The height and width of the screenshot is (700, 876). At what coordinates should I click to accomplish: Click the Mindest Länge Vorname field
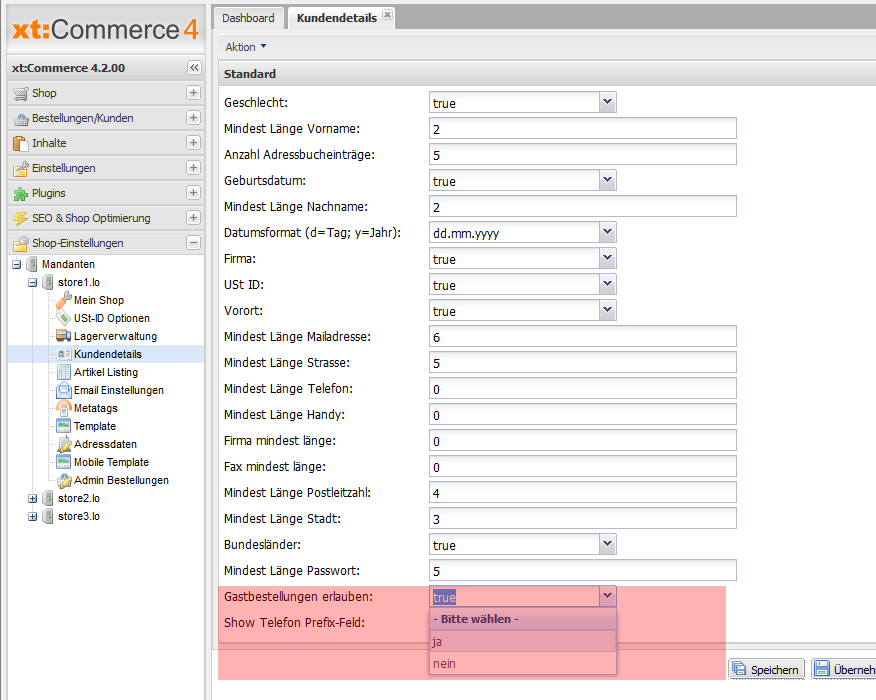(x=583, y=128)
